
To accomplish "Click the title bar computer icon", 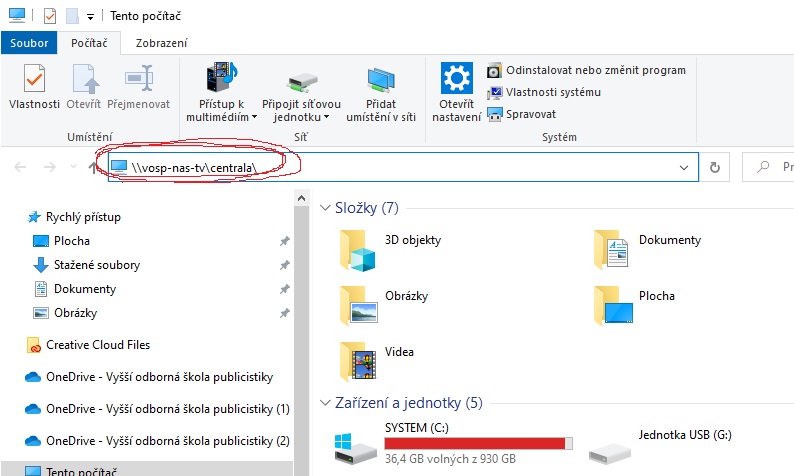I will point(17,16).
